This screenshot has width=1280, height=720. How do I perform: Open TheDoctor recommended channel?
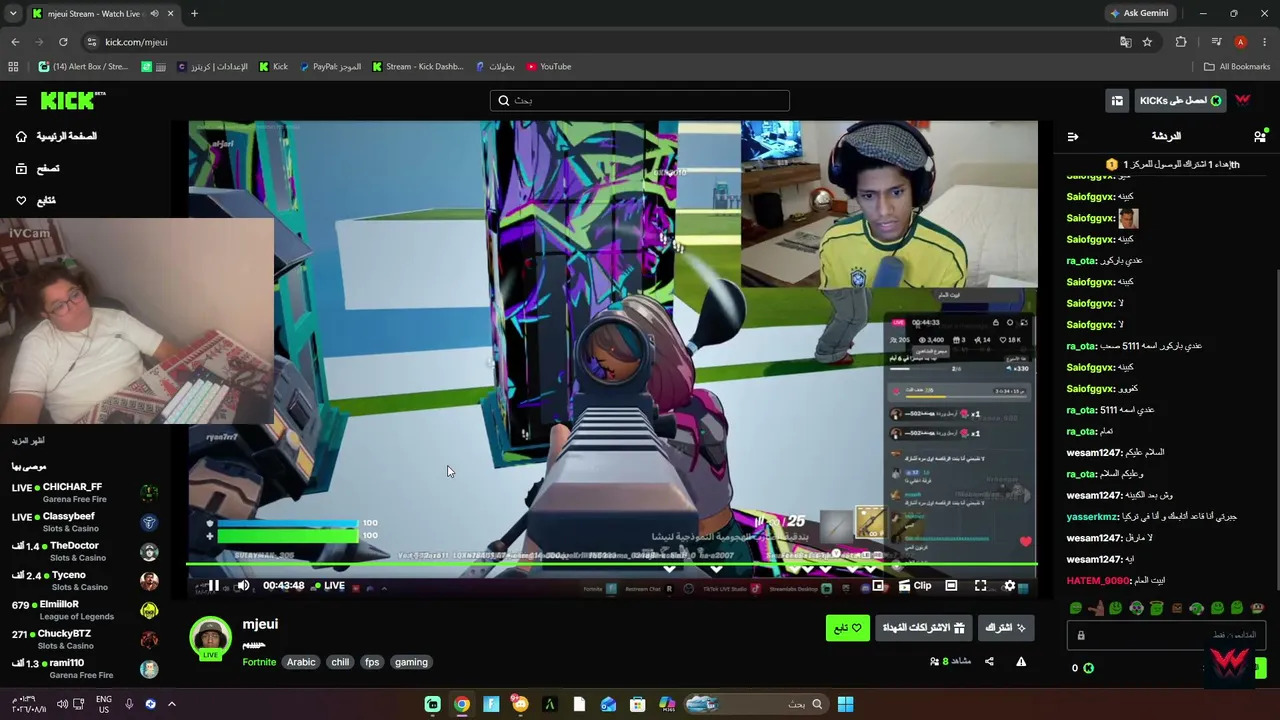click(84, 551)
